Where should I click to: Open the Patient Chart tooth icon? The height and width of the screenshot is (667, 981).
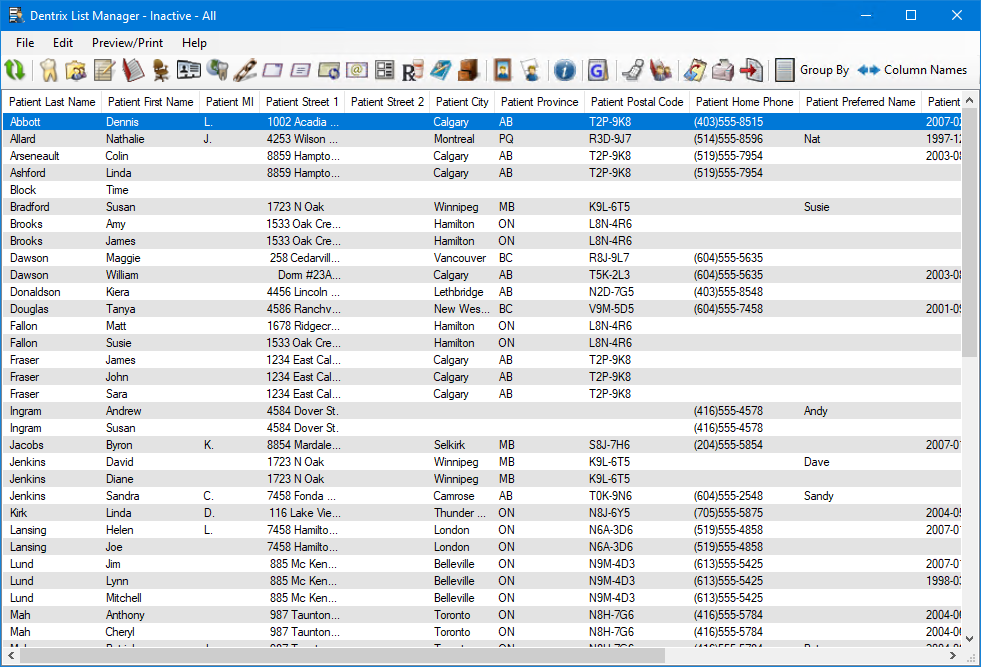[47, 70]
